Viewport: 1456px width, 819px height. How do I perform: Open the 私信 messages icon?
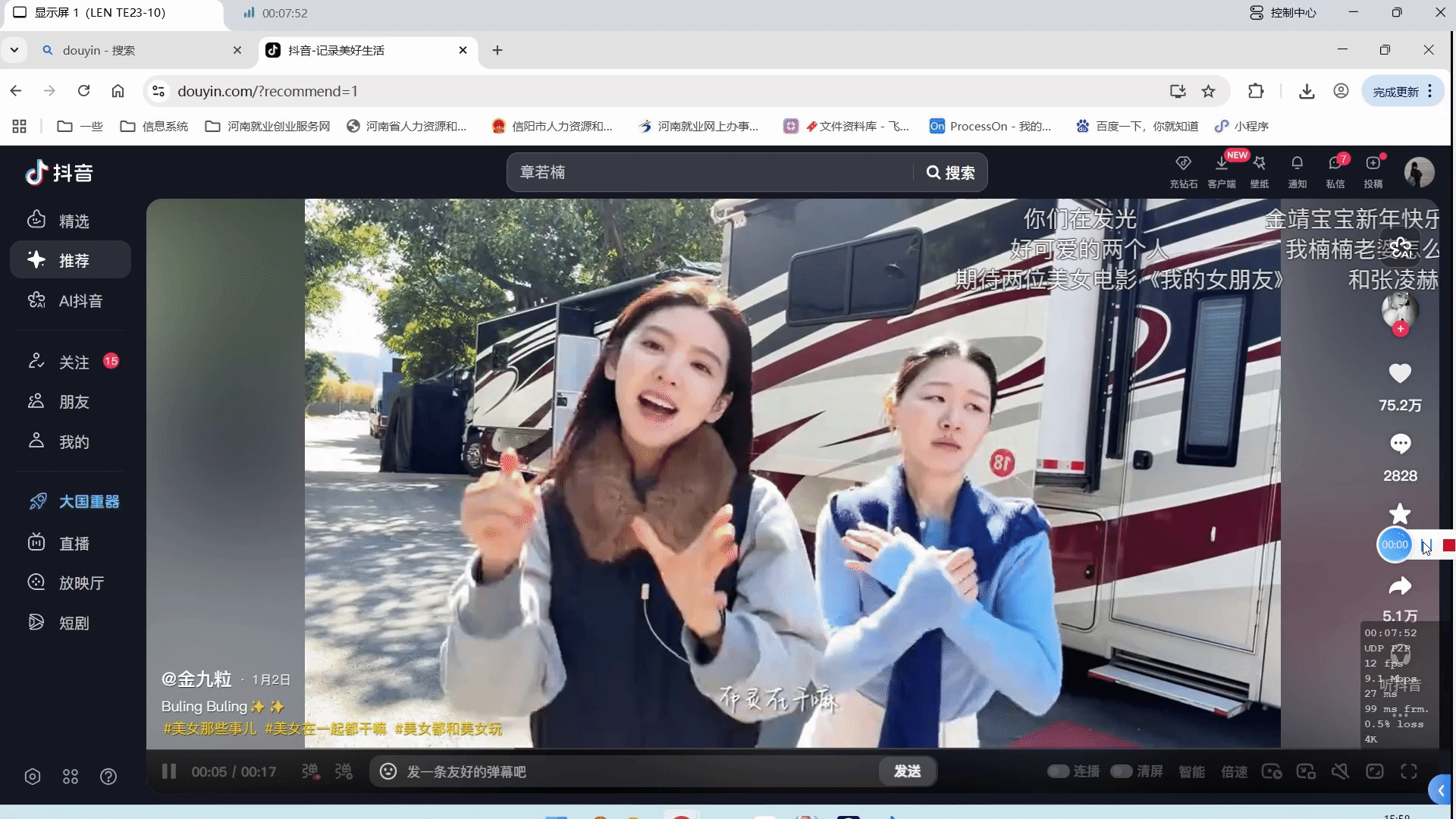tap(1335, 164)
